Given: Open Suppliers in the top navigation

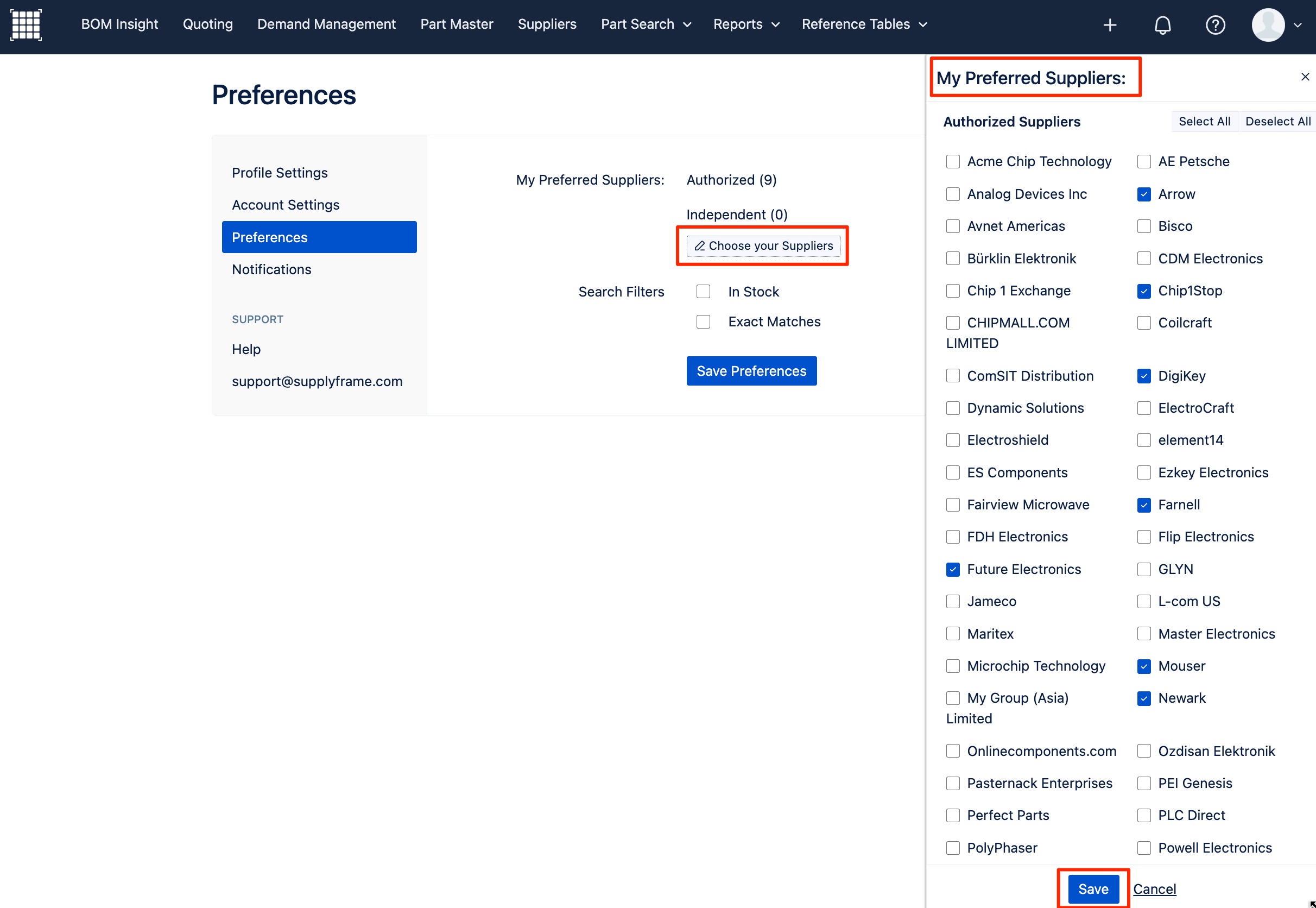Looking at the screenshot, I should 547,24.
